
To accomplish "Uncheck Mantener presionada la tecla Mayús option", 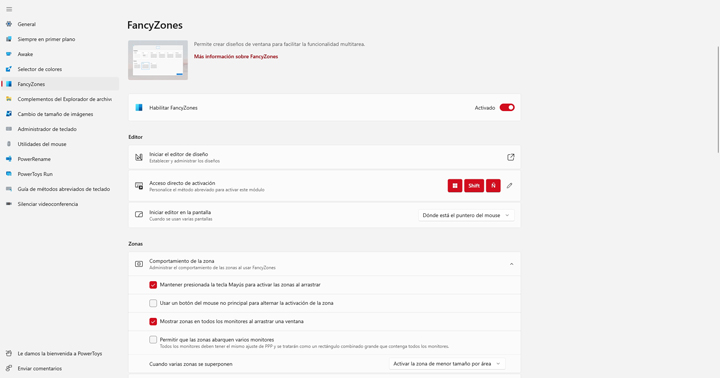I will pyautogui.click(x=153, y=285).
